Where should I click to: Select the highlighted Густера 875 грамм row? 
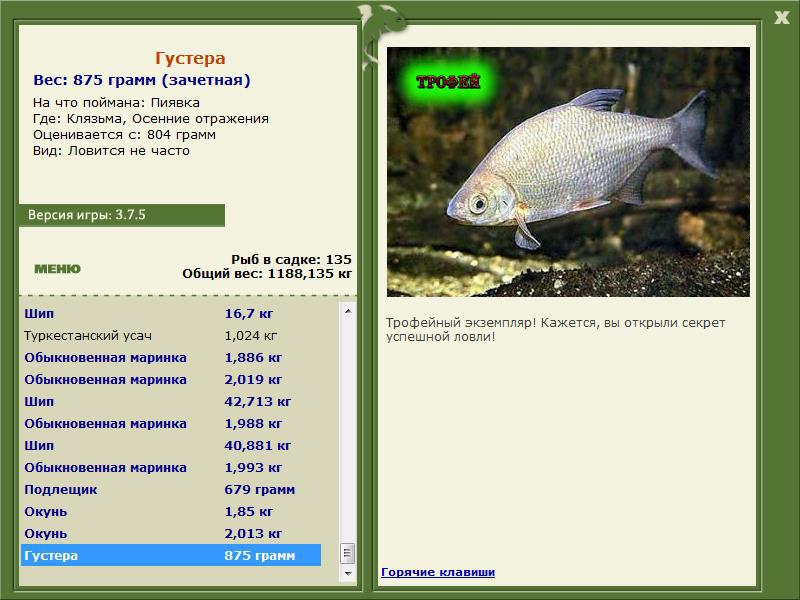coord(171,555)
